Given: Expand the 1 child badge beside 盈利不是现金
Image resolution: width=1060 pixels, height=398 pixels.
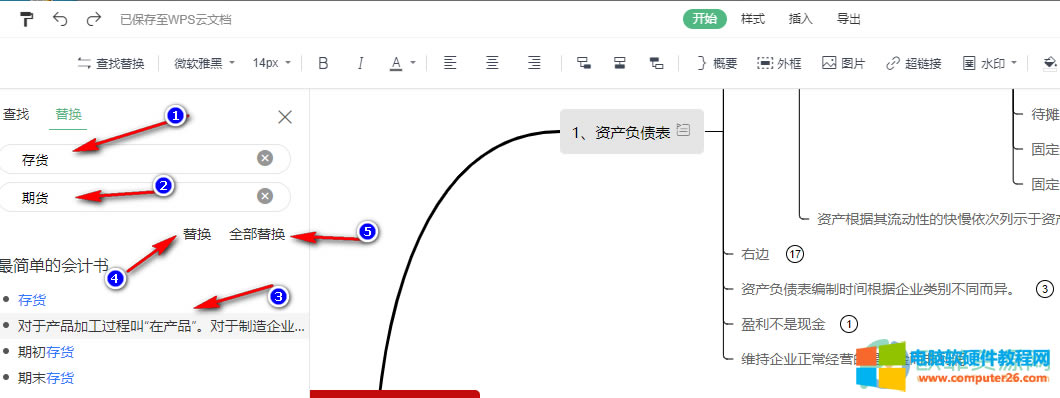Looking at the screenshot, I should [x=848, y=324].
